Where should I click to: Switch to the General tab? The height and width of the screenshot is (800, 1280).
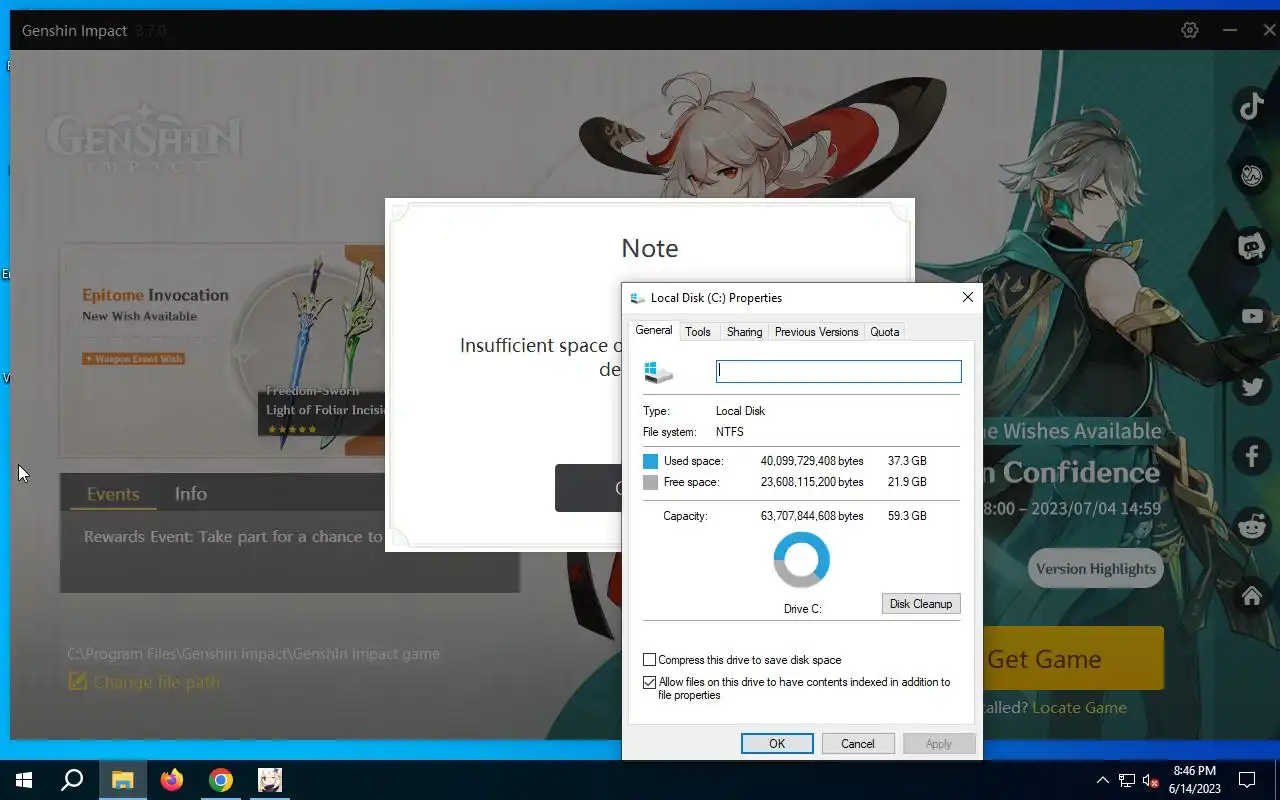pos(654,331)
